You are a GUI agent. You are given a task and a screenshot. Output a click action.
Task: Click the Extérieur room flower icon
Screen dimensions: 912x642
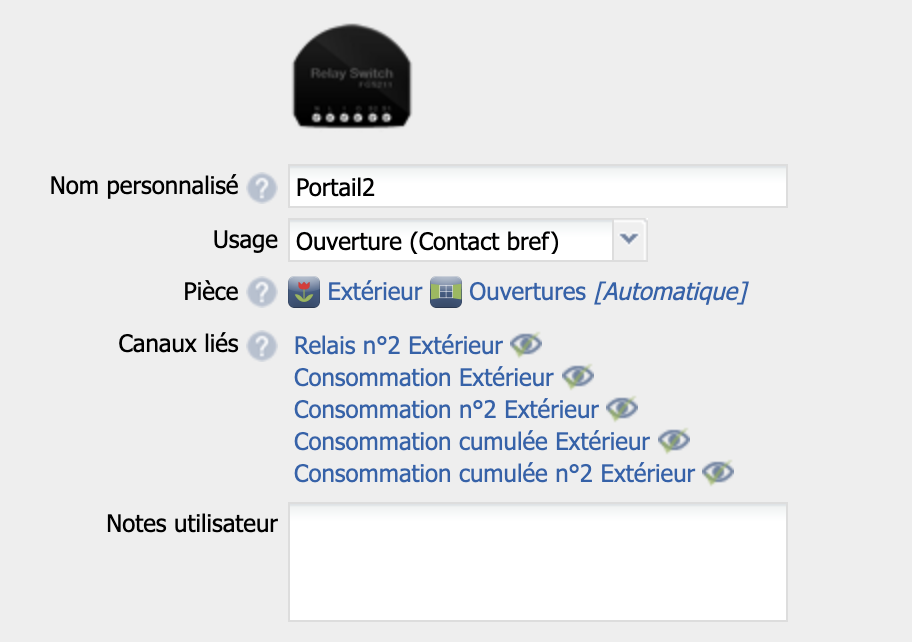click(x=304, y=293)
